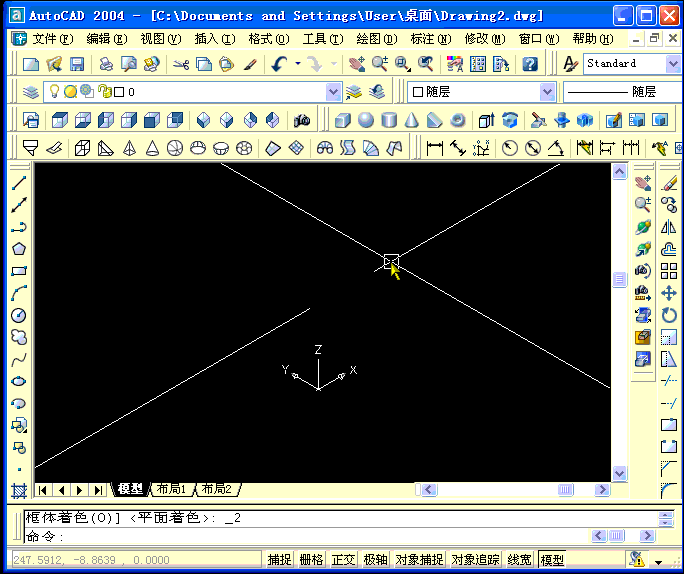This screenshot has height=574, width=684.
Task: Select the Revision Cloud tool
Action: 19,337
